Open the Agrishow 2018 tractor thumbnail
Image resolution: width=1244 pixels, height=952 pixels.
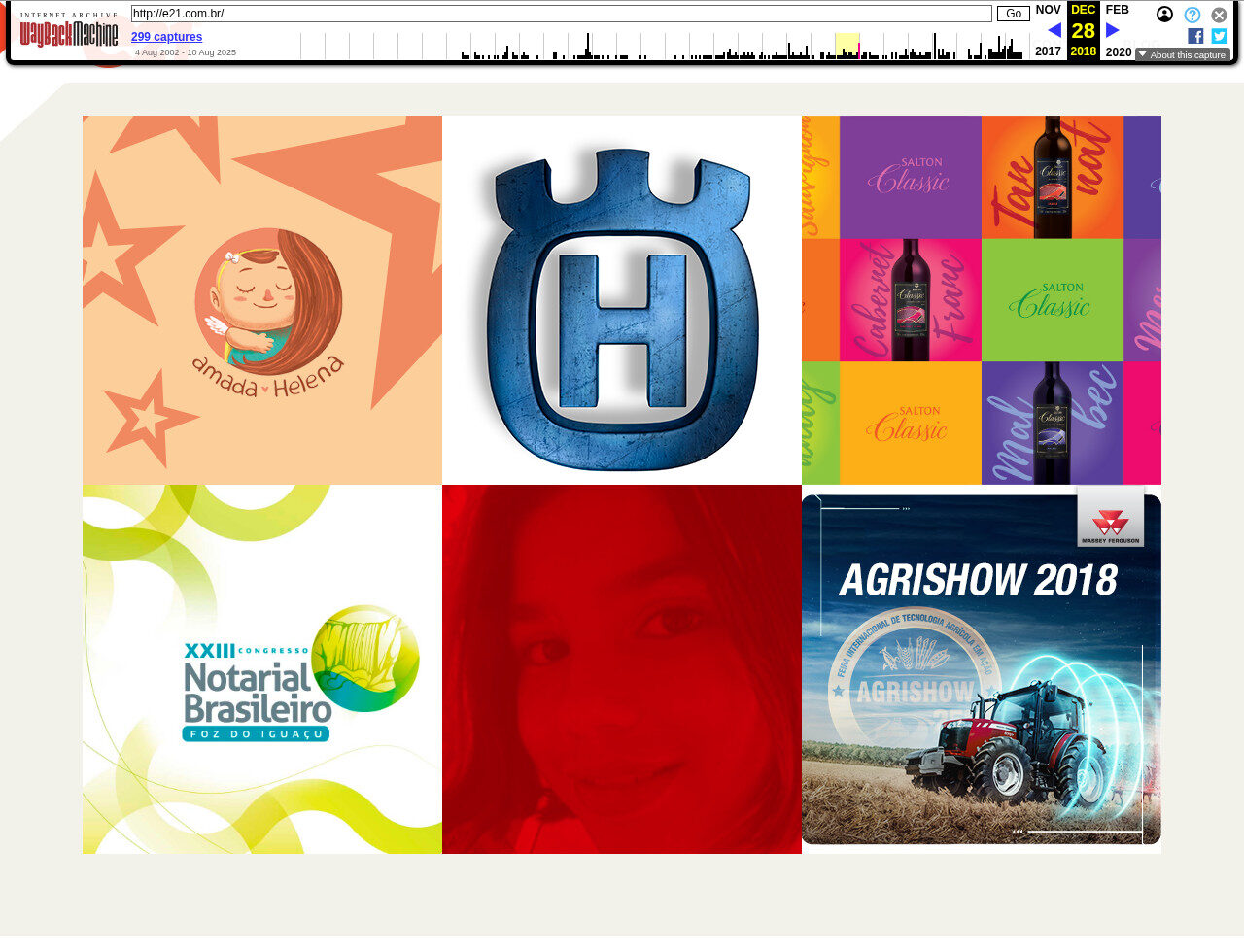(x=982, y=669)
